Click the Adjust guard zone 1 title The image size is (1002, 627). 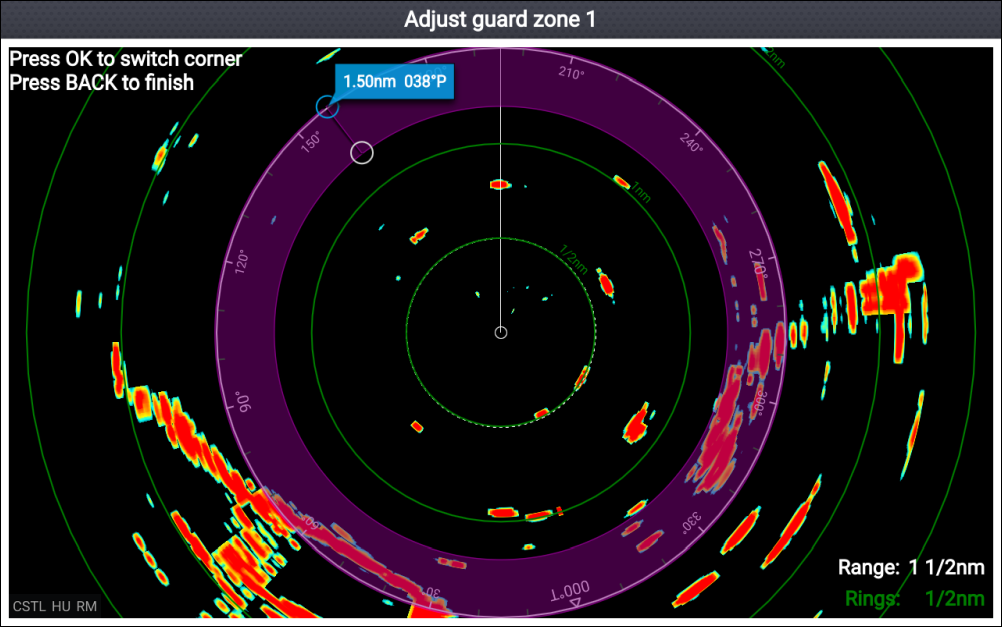point(500,19)
